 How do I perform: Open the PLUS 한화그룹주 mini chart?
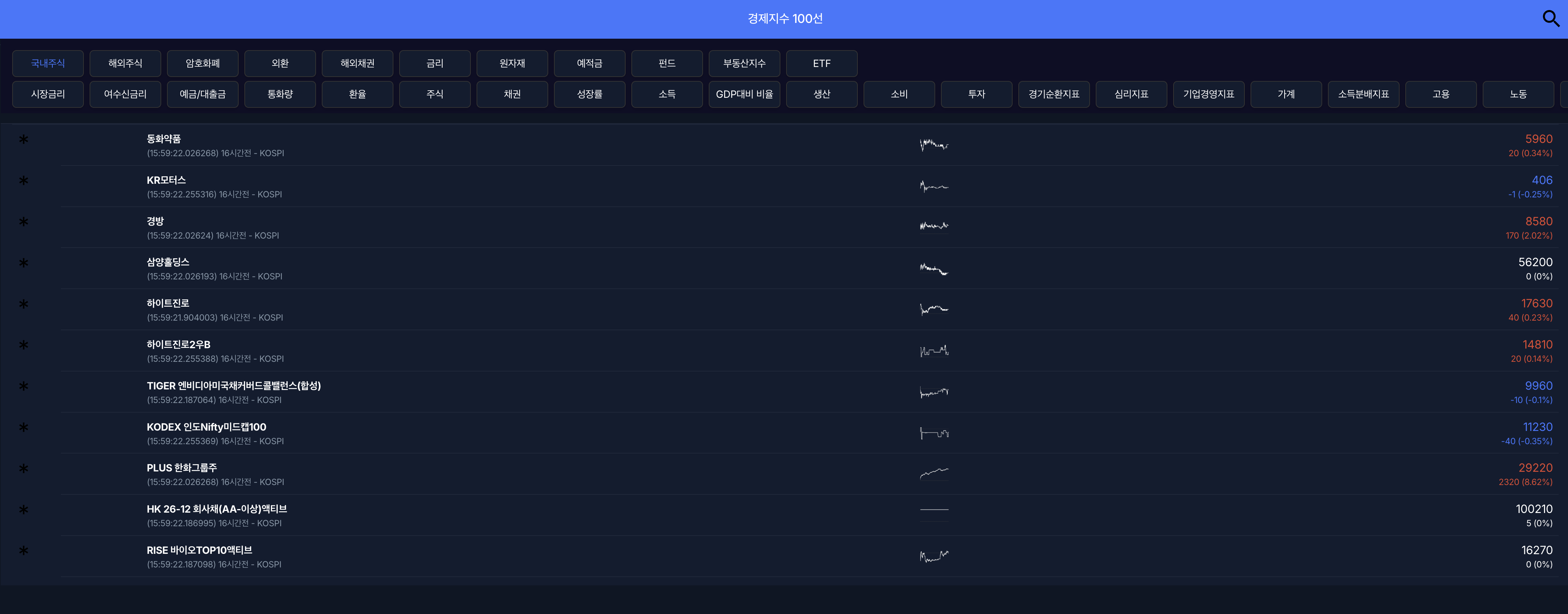(934, 473)
